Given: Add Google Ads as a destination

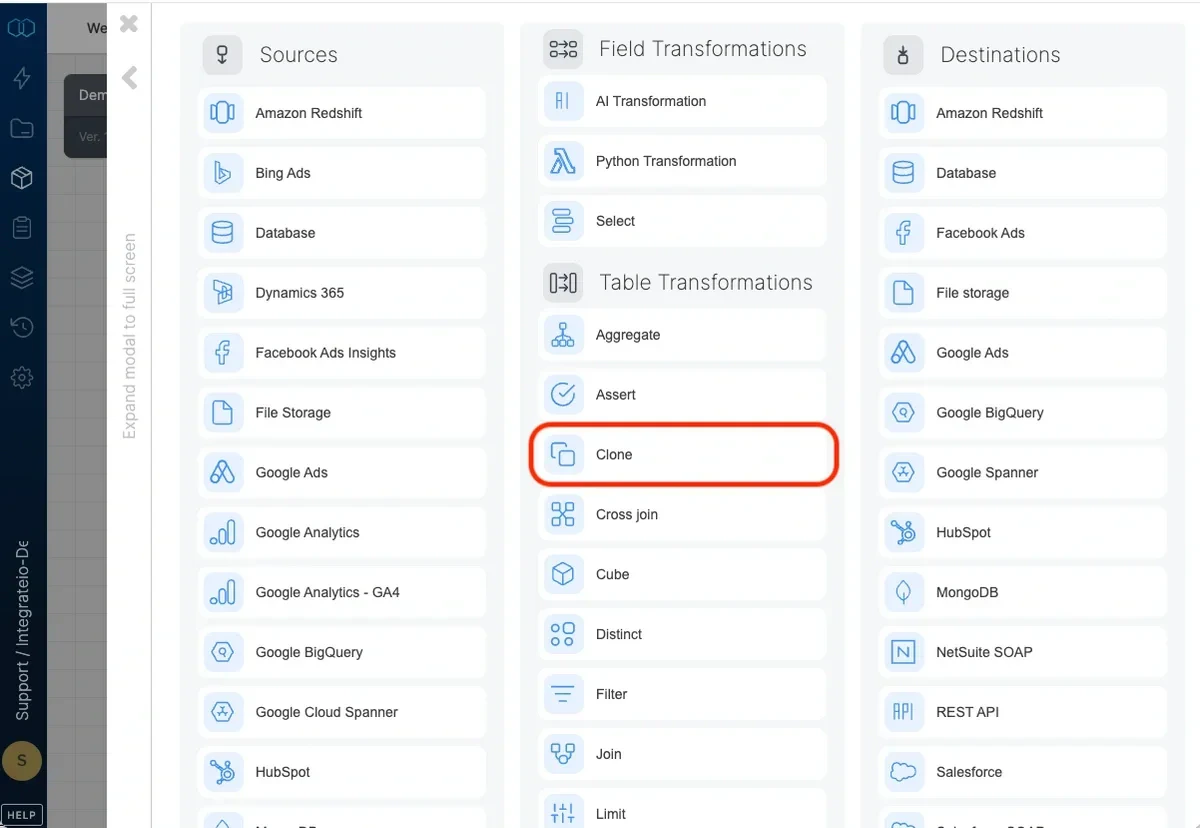Looking at the screenshot, I should click(1023, 353).
